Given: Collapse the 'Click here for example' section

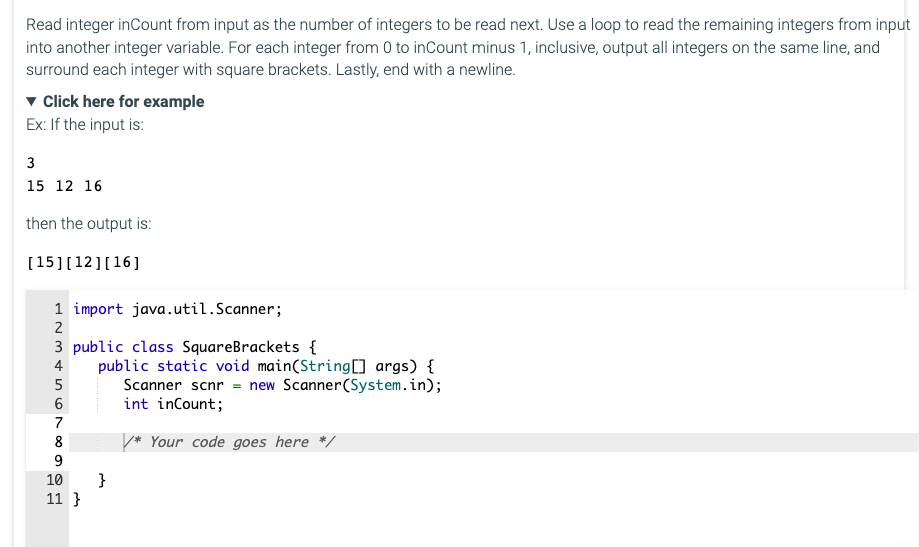Looking at the screenshot, I should (32, 101).
